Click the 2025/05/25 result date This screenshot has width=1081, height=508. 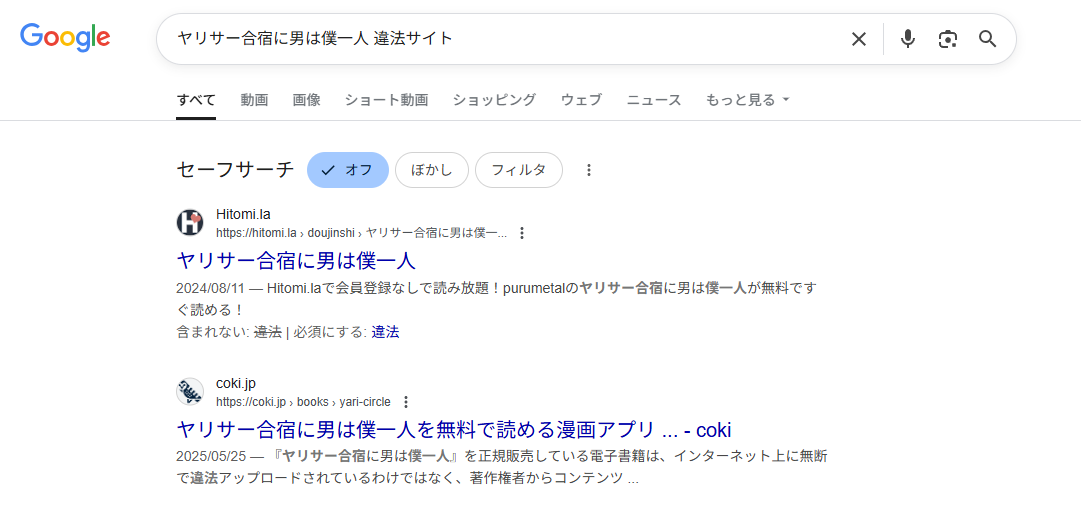tap(211, 457)
